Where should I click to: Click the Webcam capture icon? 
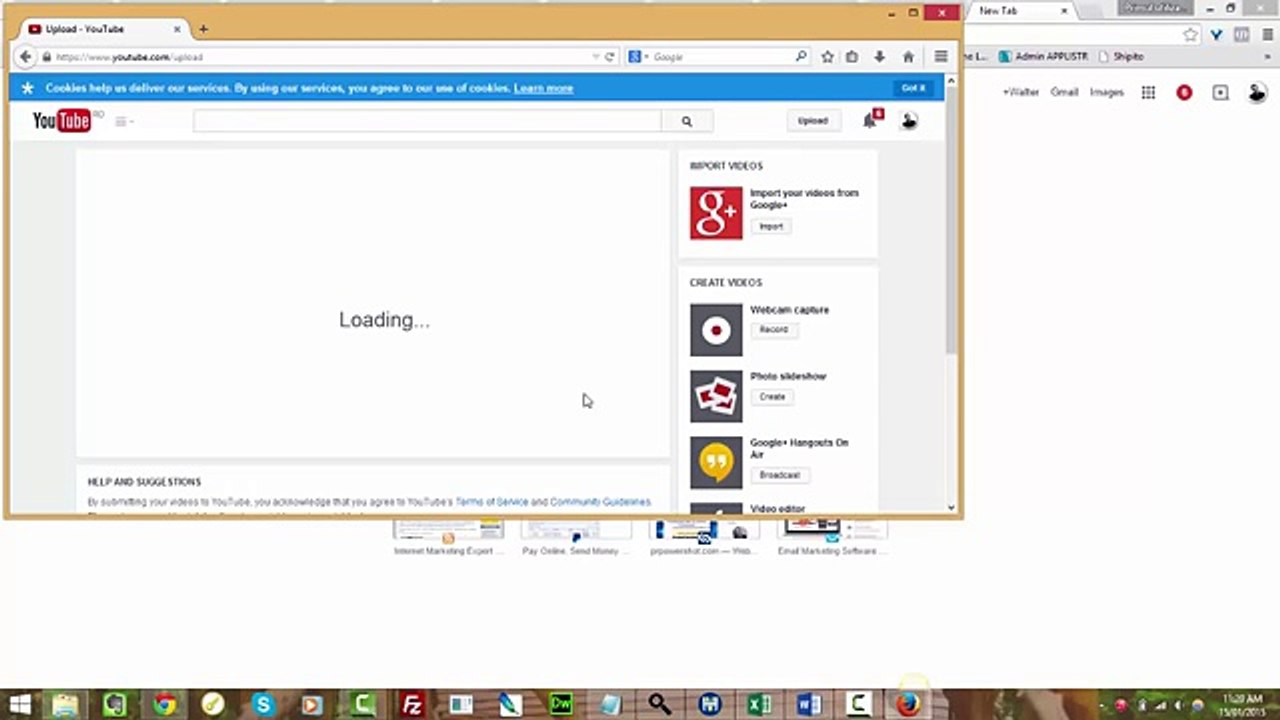[716, 330]
